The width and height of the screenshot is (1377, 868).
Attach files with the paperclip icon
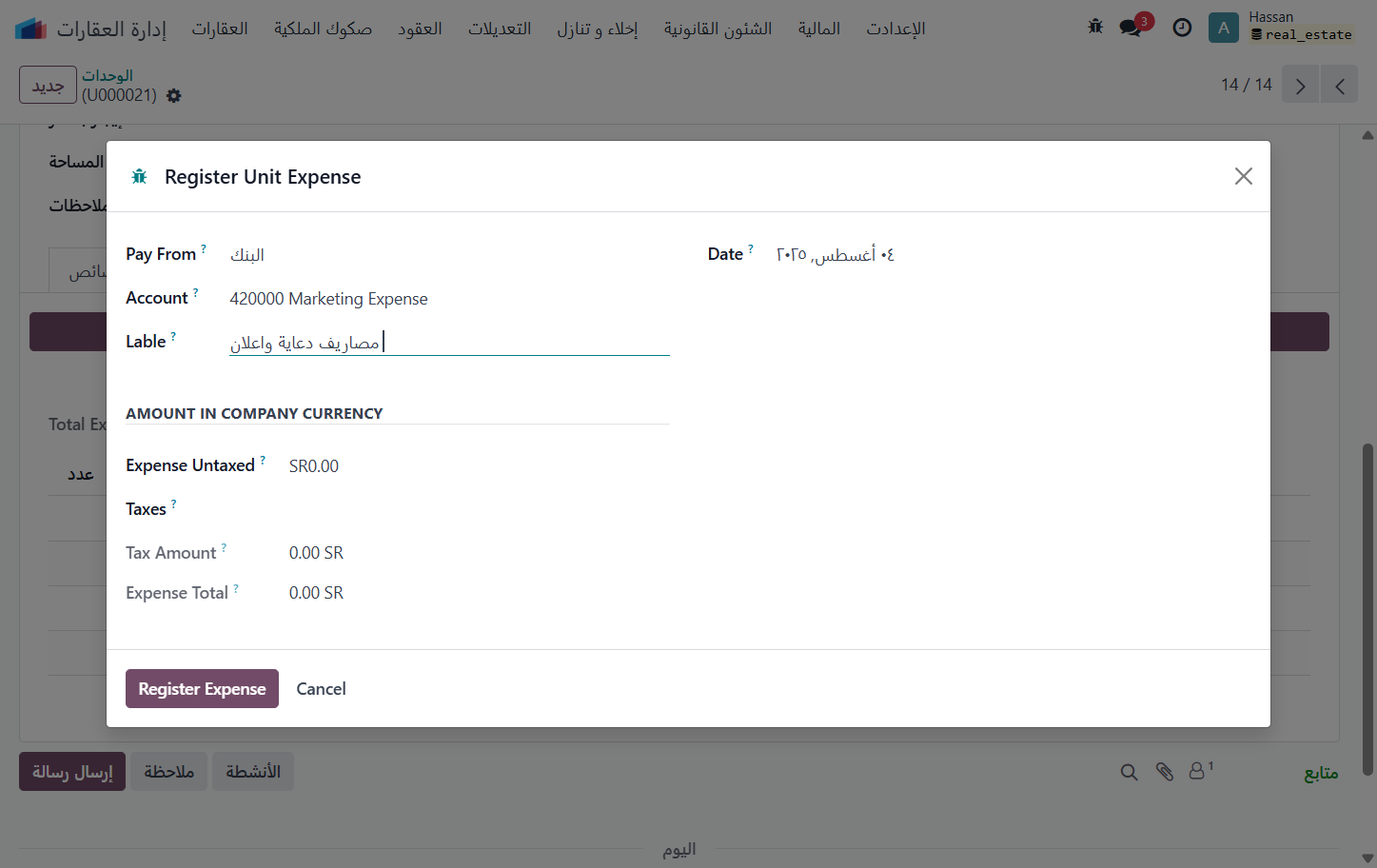pyautogui.click(x=1164, y=772)
